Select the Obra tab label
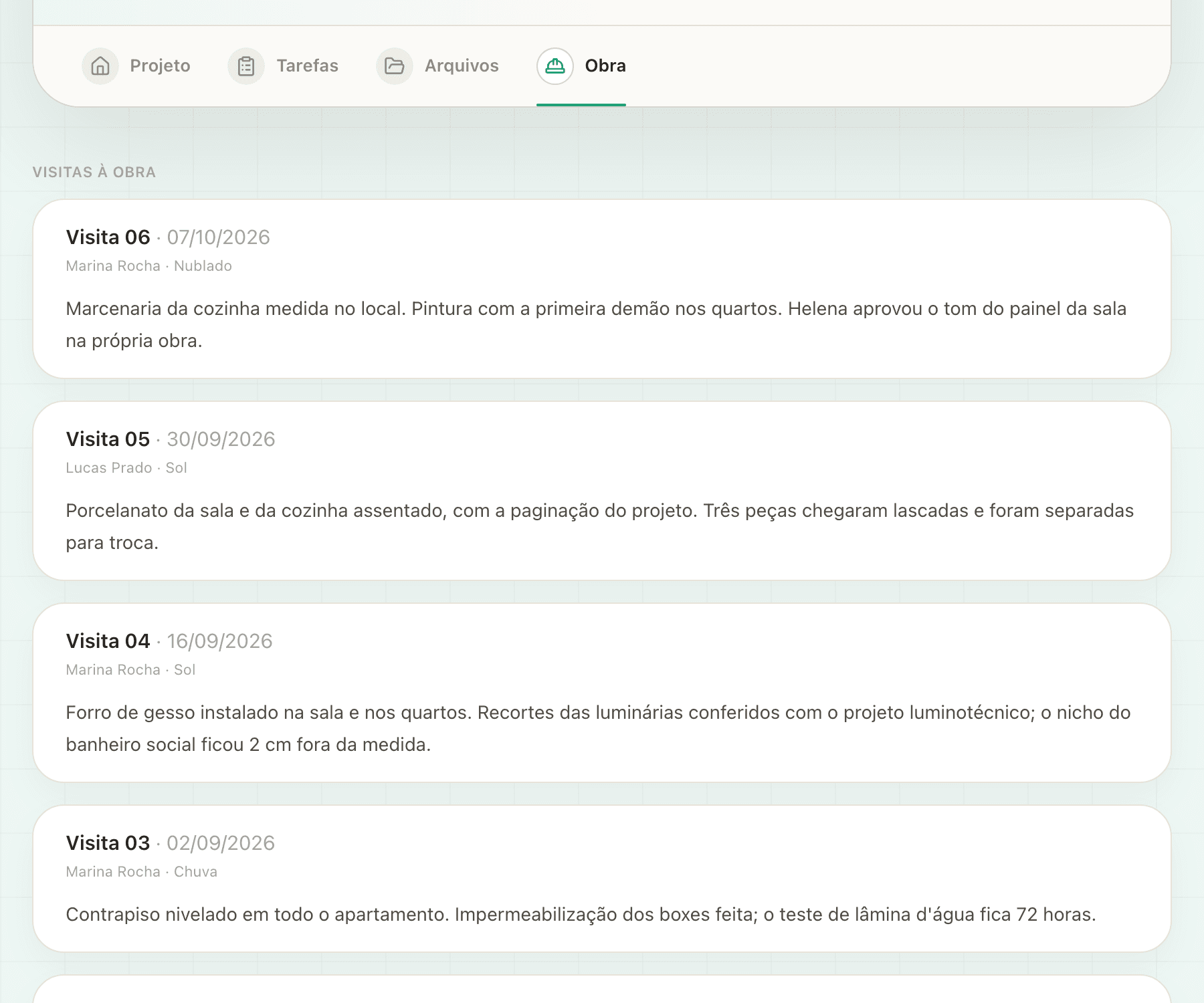Image resolution: width=1204 pixels, height=1003 pixels. [605, 66]
